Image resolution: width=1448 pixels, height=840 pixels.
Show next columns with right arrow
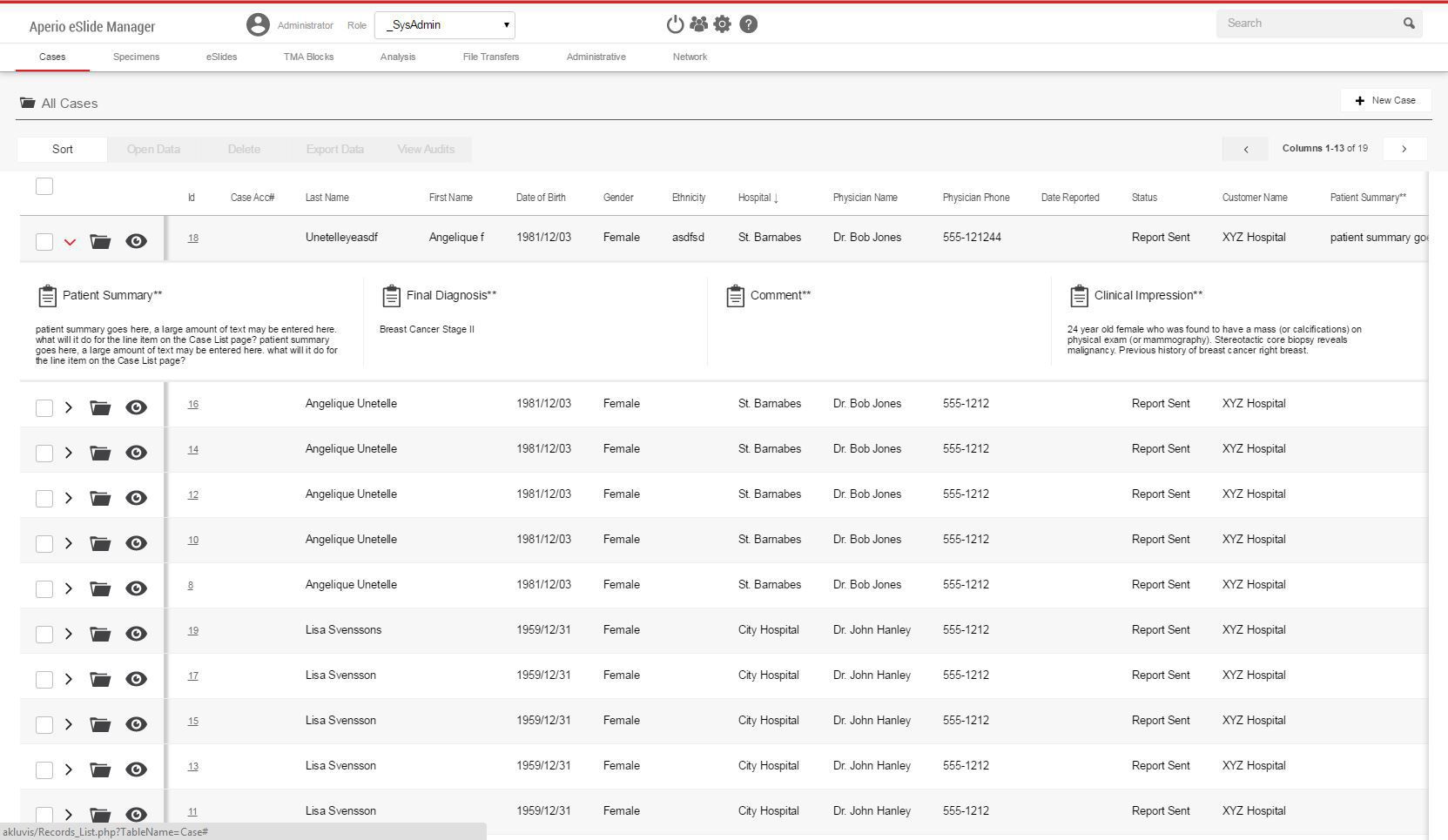pos(1404,149)
